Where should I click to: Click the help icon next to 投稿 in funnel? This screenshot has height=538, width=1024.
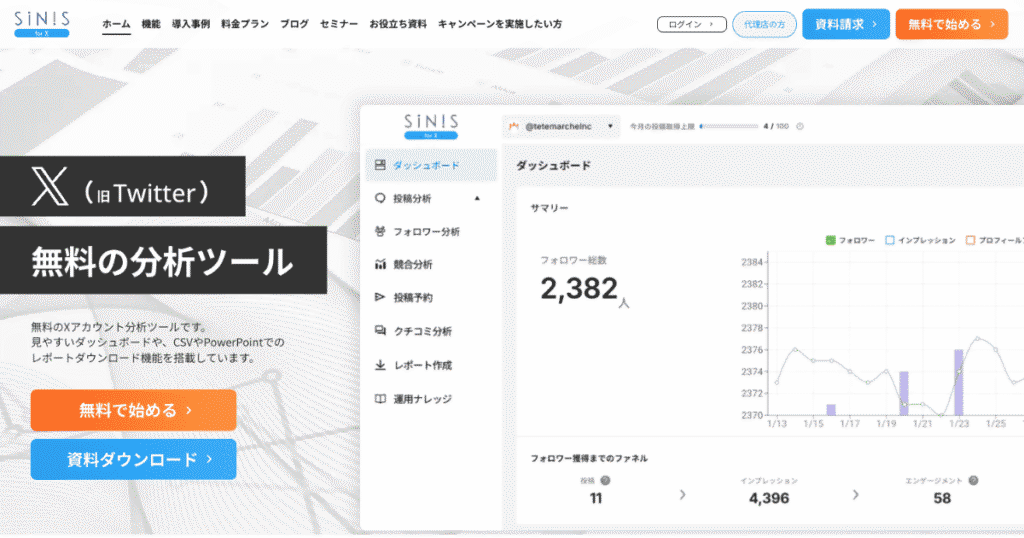605,481
